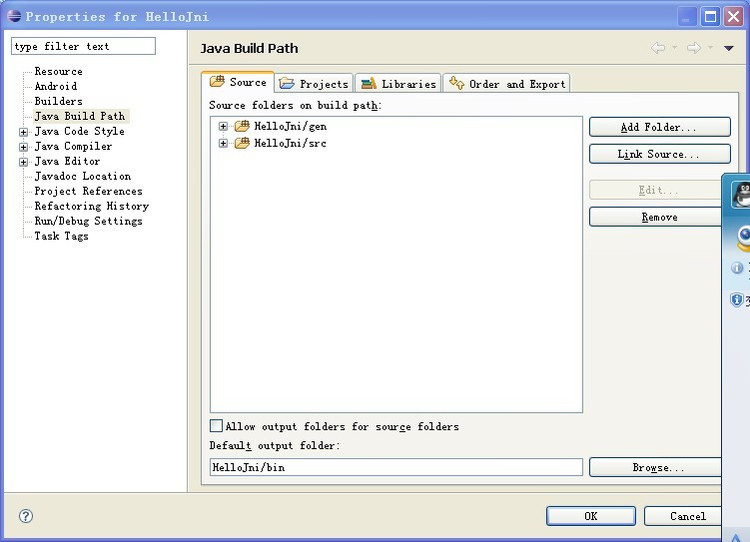Click the shield icon in side window
750x542 pixels.
tap(737, 300)
